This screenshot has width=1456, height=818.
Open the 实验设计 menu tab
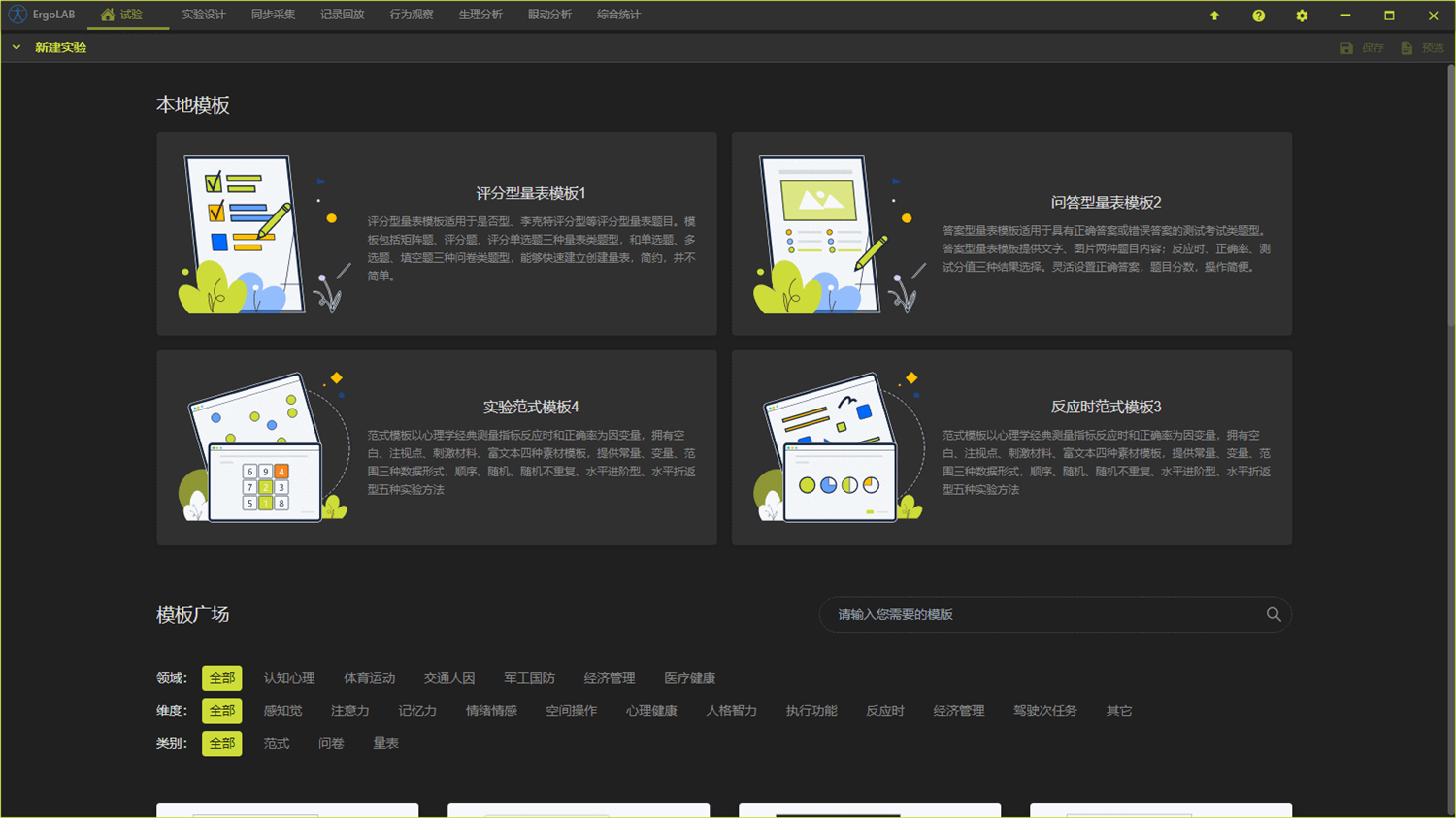click(204, 15)
